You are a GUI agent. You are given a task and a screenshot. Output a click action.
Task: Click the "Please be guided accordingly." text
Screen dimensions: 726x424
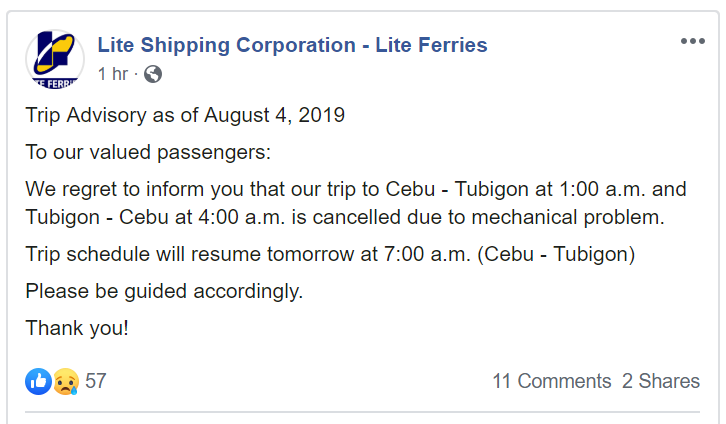[164, 291]
